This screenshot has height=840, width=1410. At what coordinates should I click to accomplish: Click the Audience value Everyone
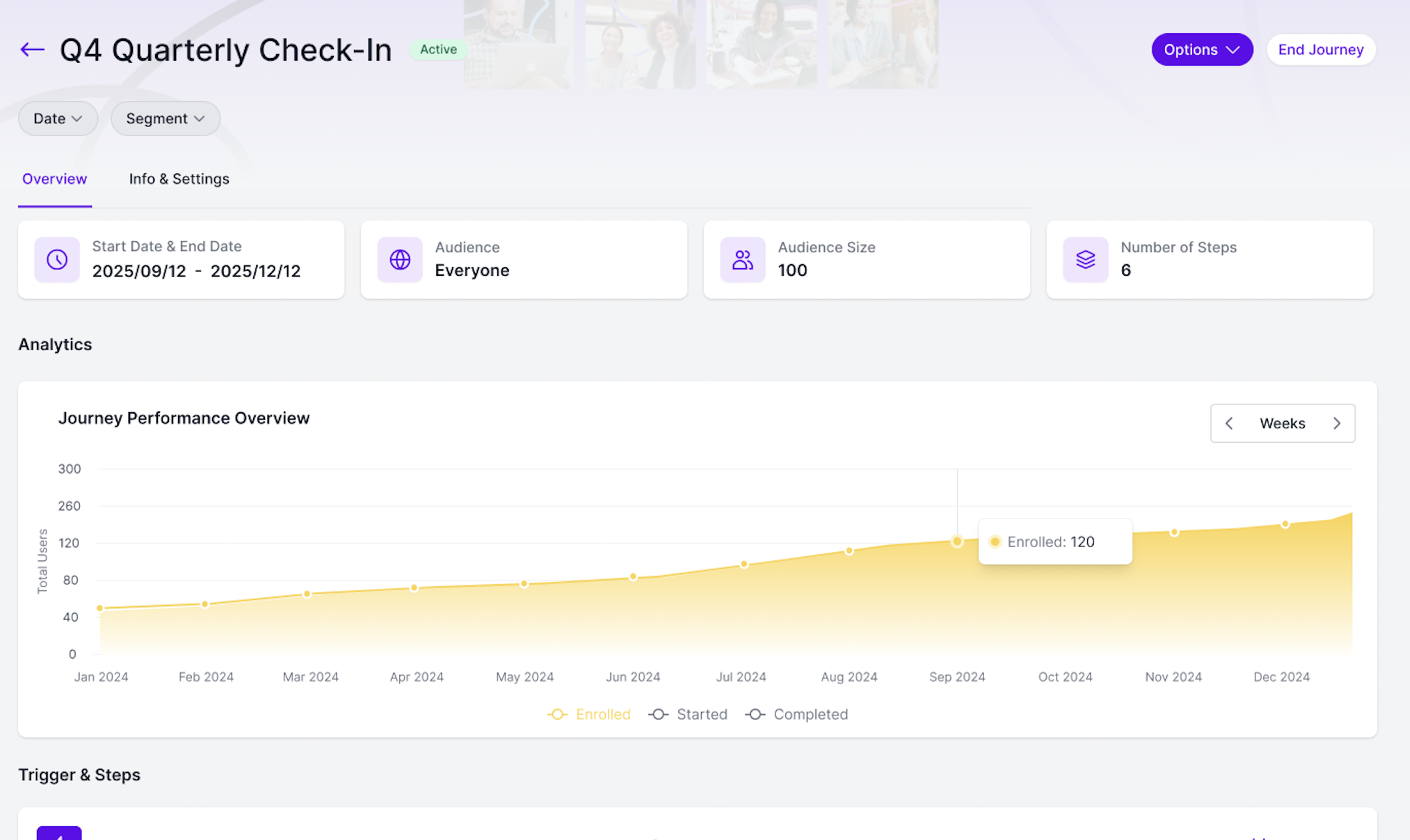pos(472,270)
